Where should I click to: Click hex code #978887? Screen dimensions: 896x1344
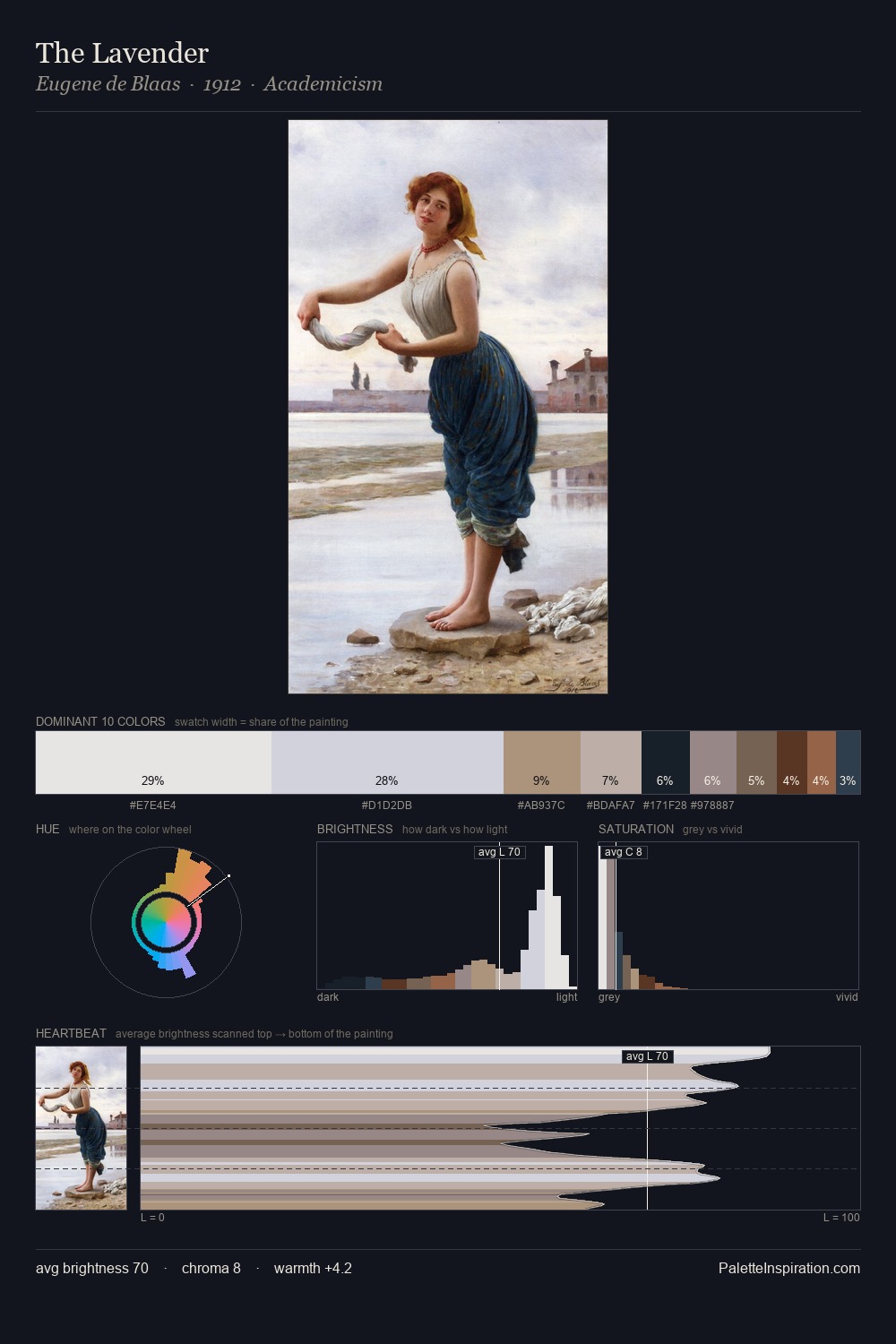click(712, 806)
